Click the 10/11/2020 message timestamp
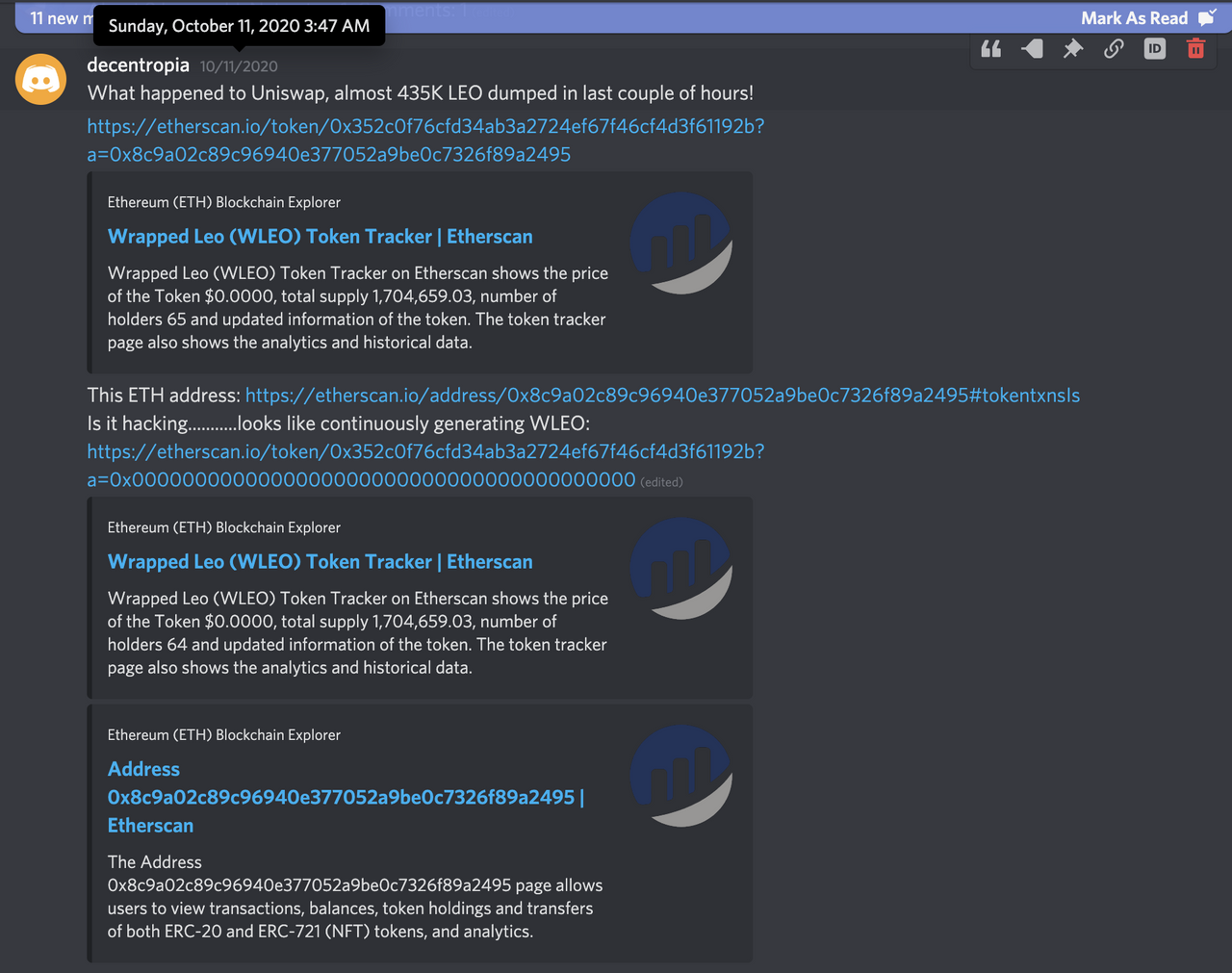This screenshot has height=973, width=1232. (x=239, y=66)
